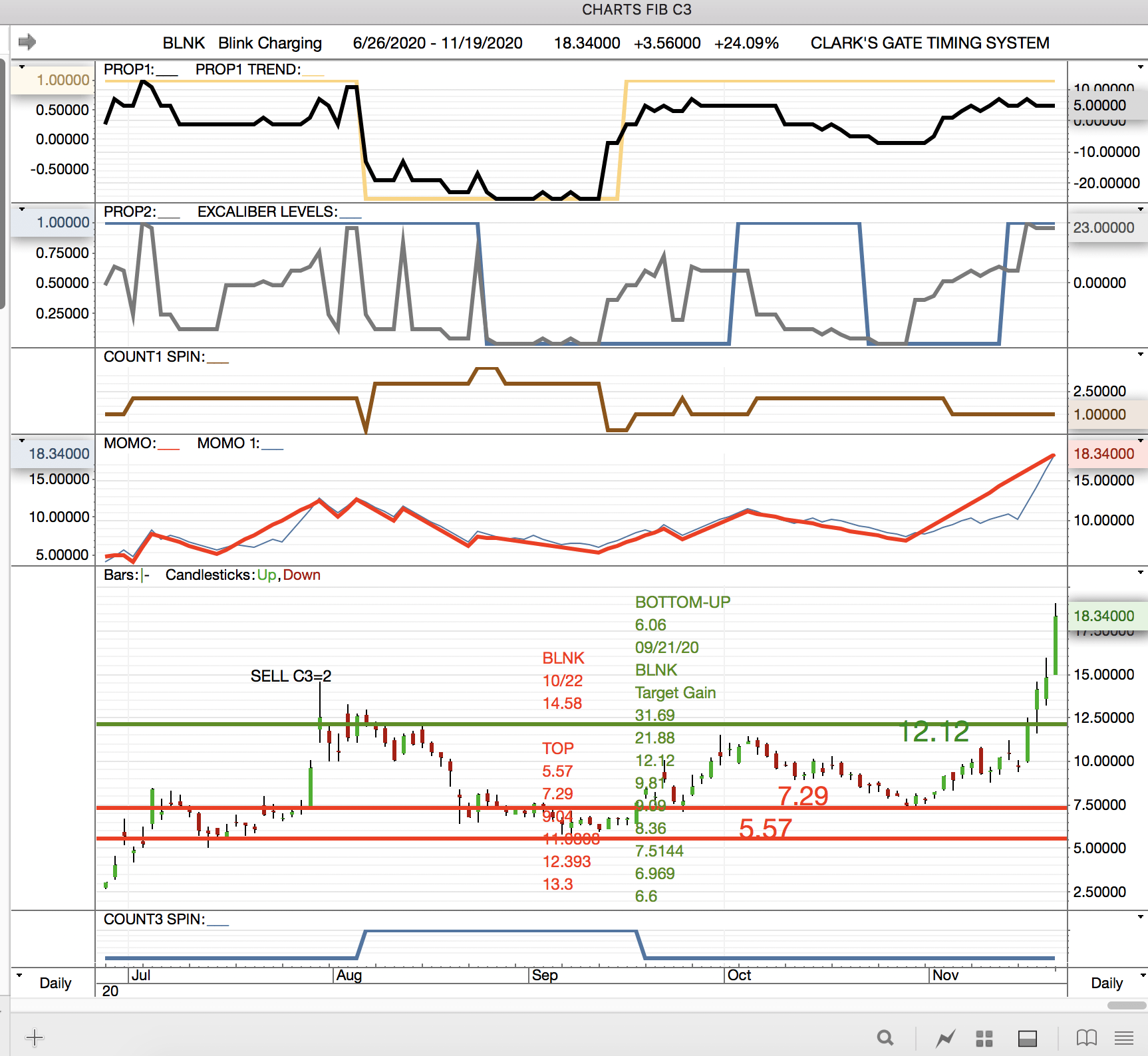Open price pane right scale dropdown arrow

point(1141,572)
